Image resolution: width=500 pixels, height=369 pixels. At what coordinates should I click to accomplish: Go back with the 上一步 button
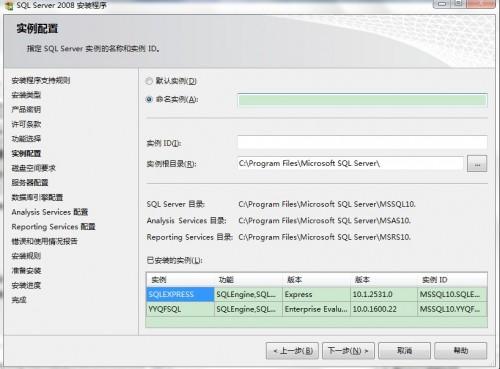click(292, 351)
